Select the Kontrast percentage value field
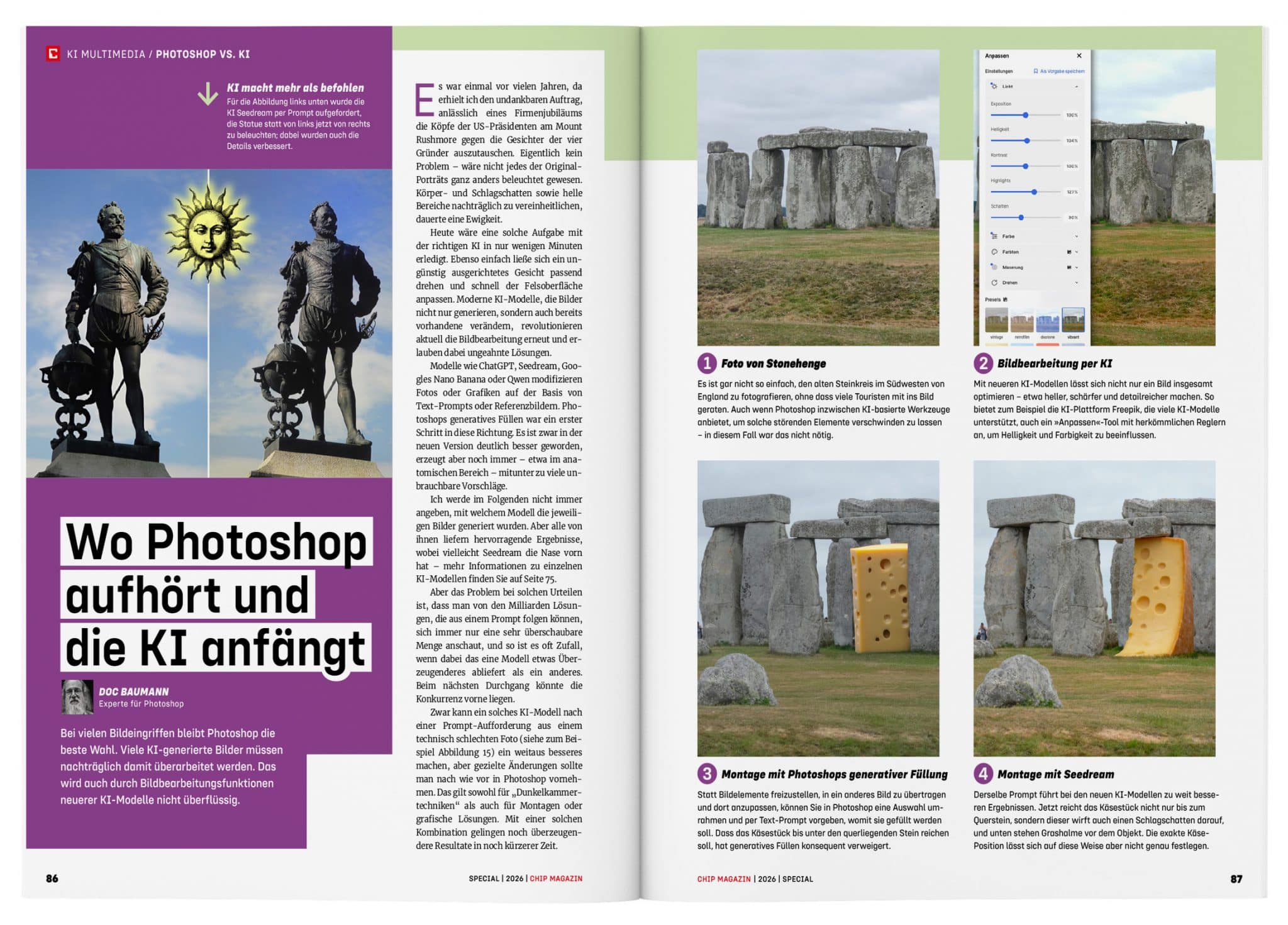The height and width of the screenshot is (925, 1288). click(x=1072, y=166)
